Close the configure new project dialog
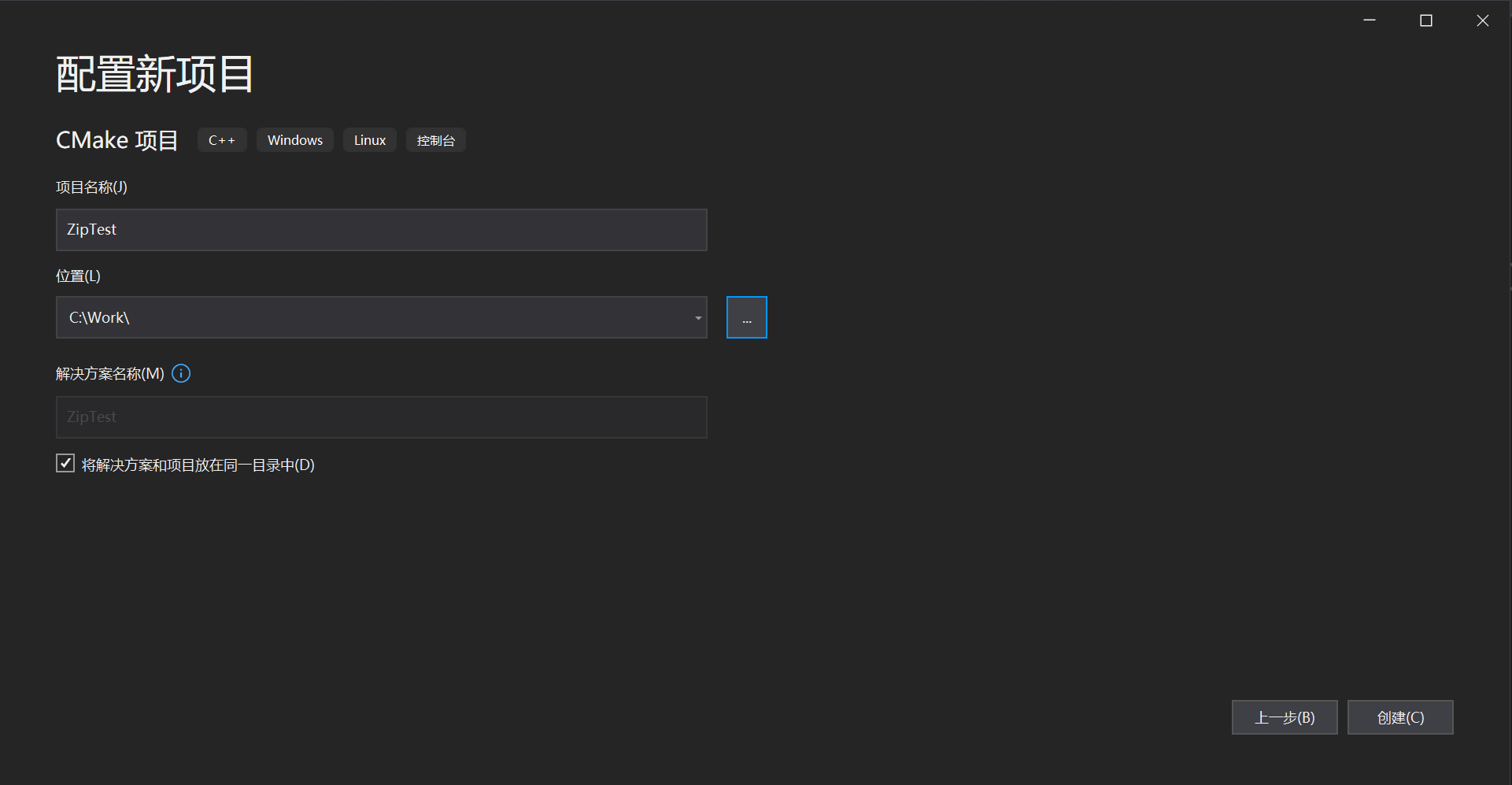Viewport: 1512px width, 785px height. 1482,20
